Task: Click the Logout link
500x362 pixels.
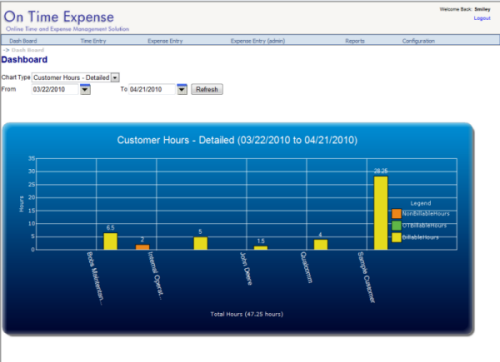Action: click(482, 18)
